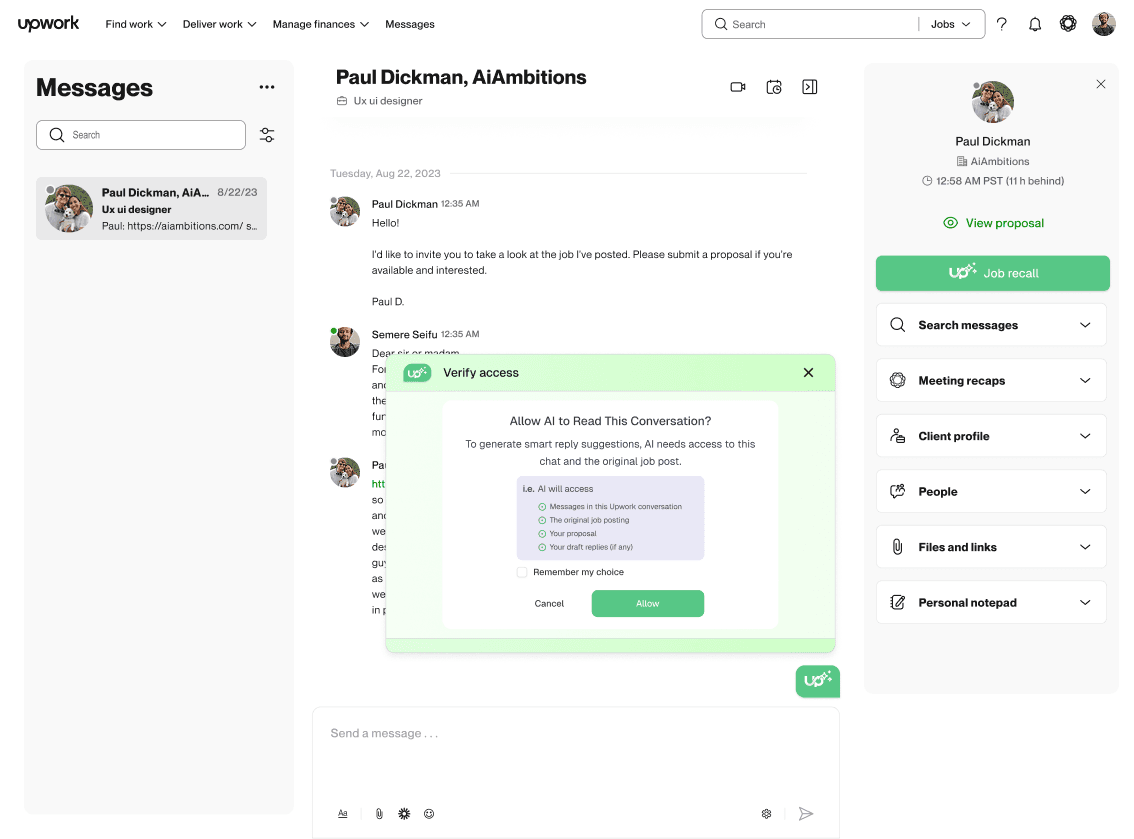Start a video call
This screenshot has width=1134, height=839.
click(738, 87)
